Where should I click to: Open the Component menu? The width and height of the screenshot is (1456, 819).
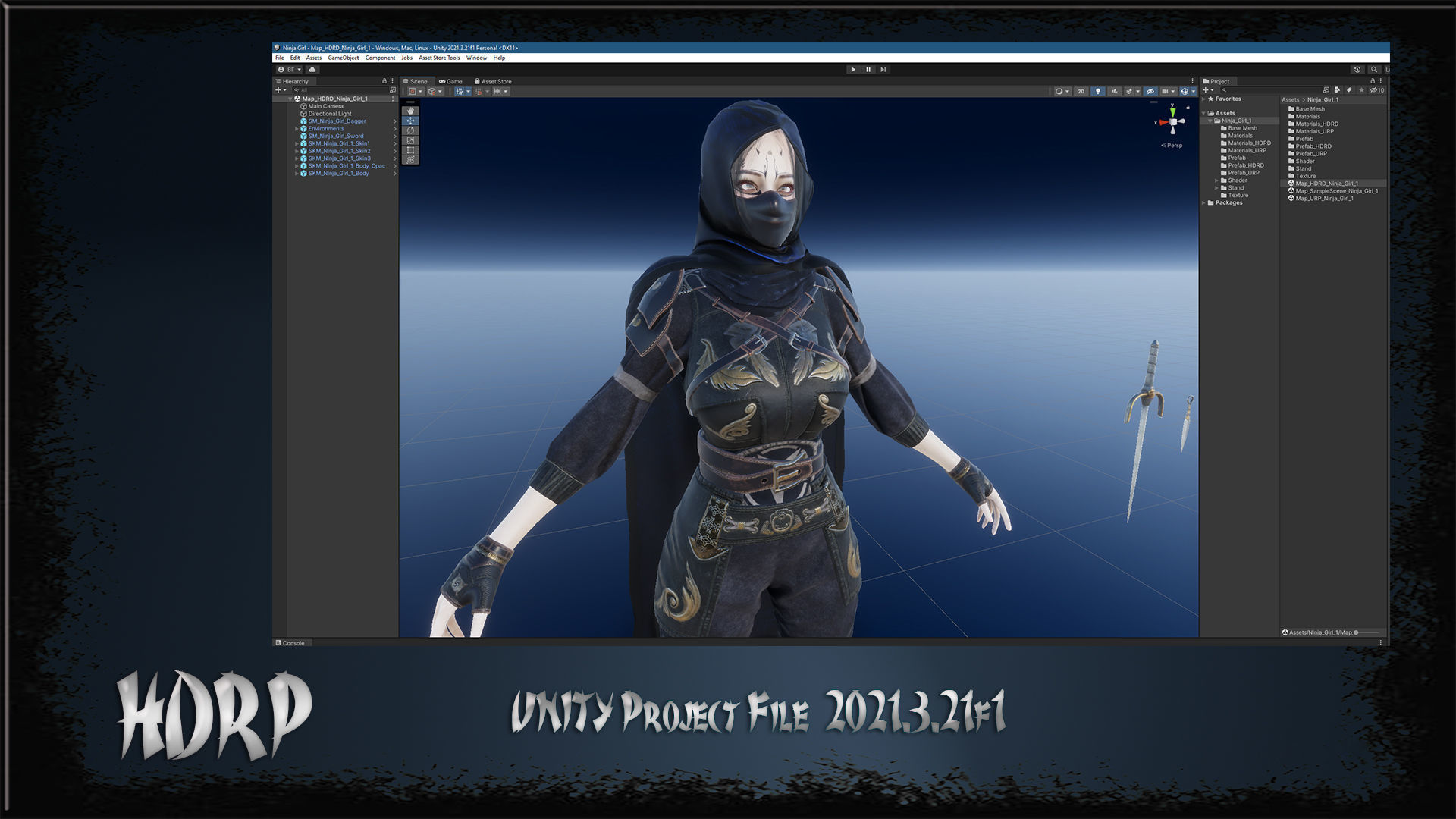tap(380, 58)
